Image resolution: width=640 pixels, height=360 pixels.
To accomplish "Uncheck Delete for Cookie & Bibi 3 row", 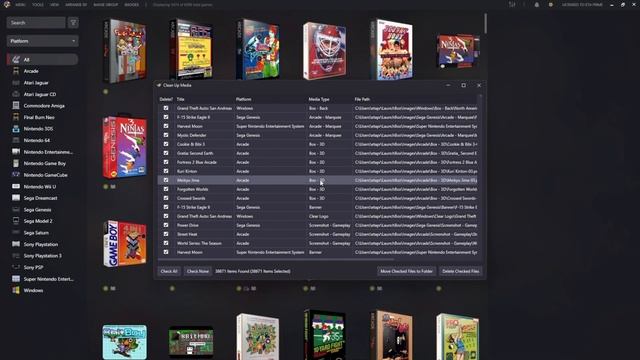I will [166, 144].
